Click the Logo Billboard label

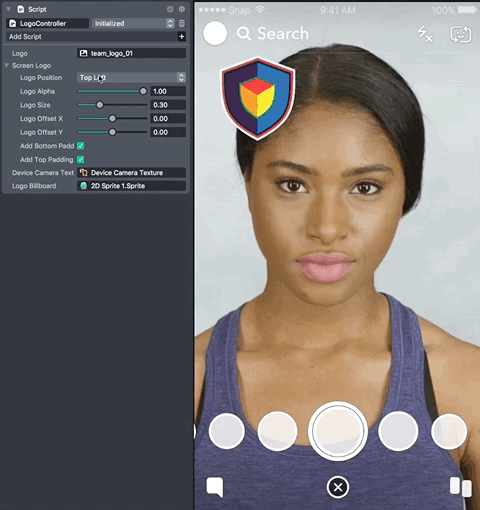coord(34,186)
